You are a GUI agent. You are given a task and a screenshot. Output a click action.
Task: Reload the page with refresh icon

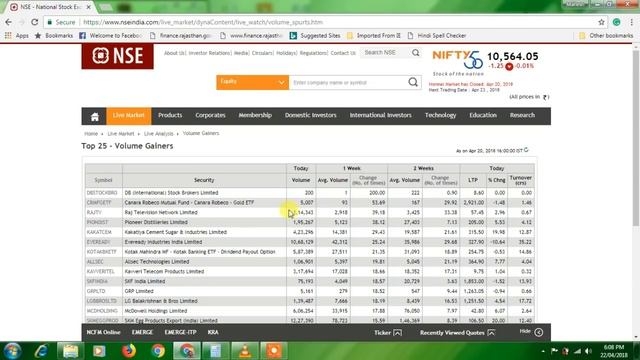(x=35, y=22)
